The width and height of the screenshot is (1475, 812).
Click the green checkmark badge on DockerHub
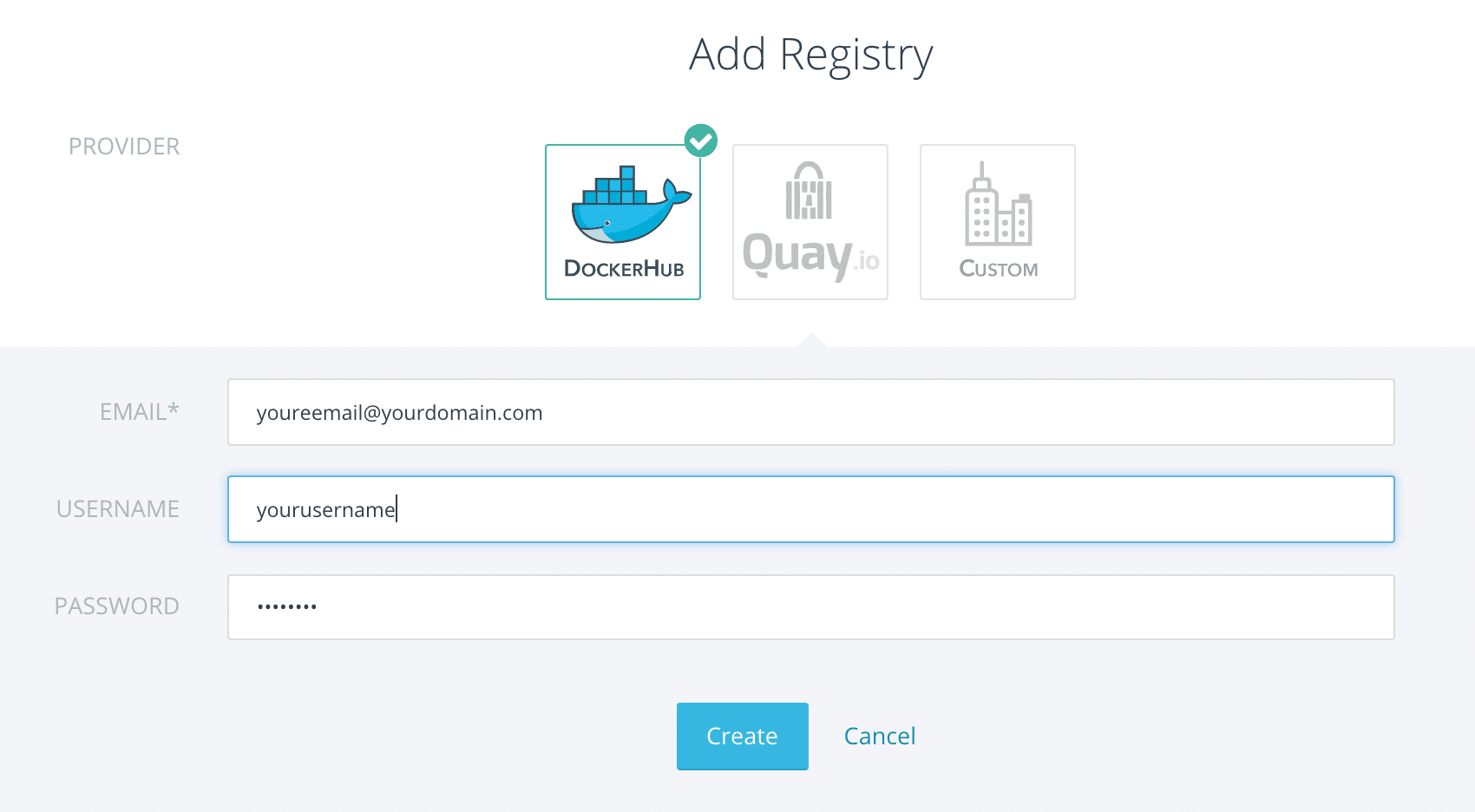[x=701, y=141]
